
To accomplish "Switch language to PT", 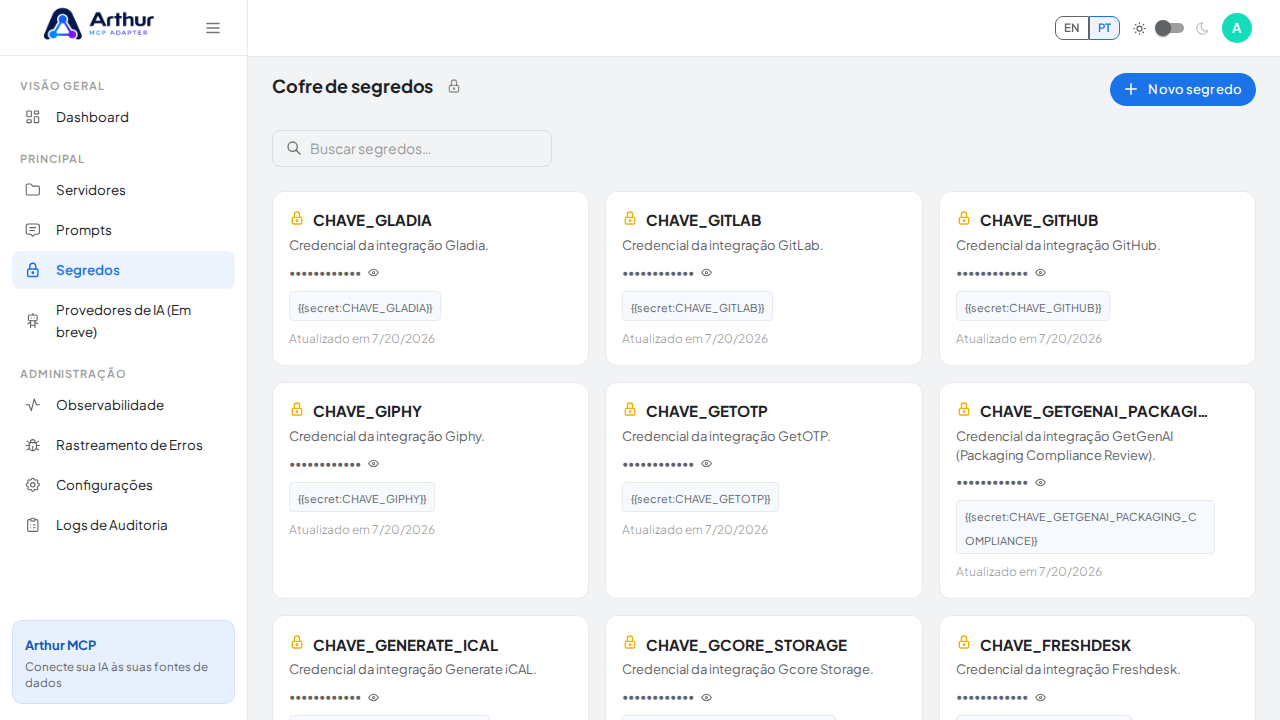I will 1104,28.
